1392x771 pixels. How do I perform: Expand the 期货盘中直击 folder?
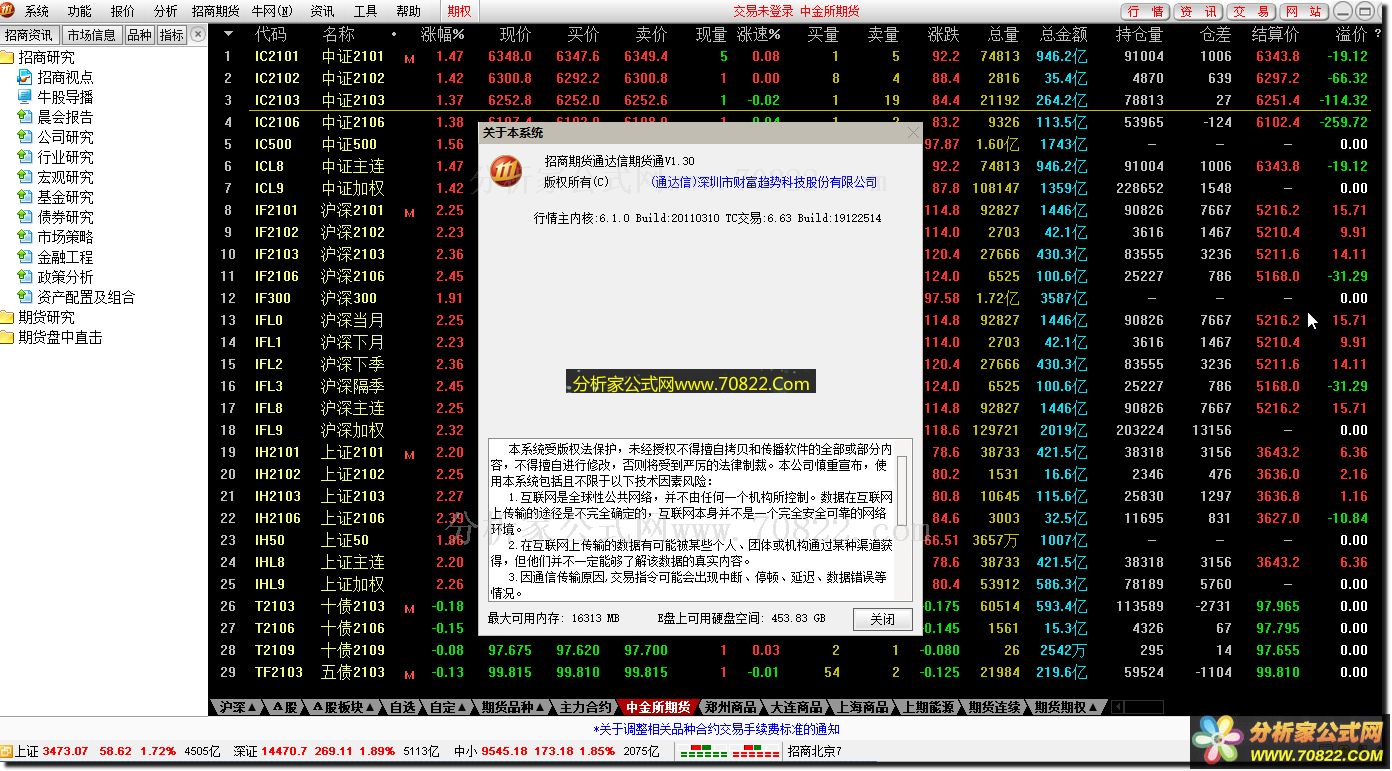8,337
